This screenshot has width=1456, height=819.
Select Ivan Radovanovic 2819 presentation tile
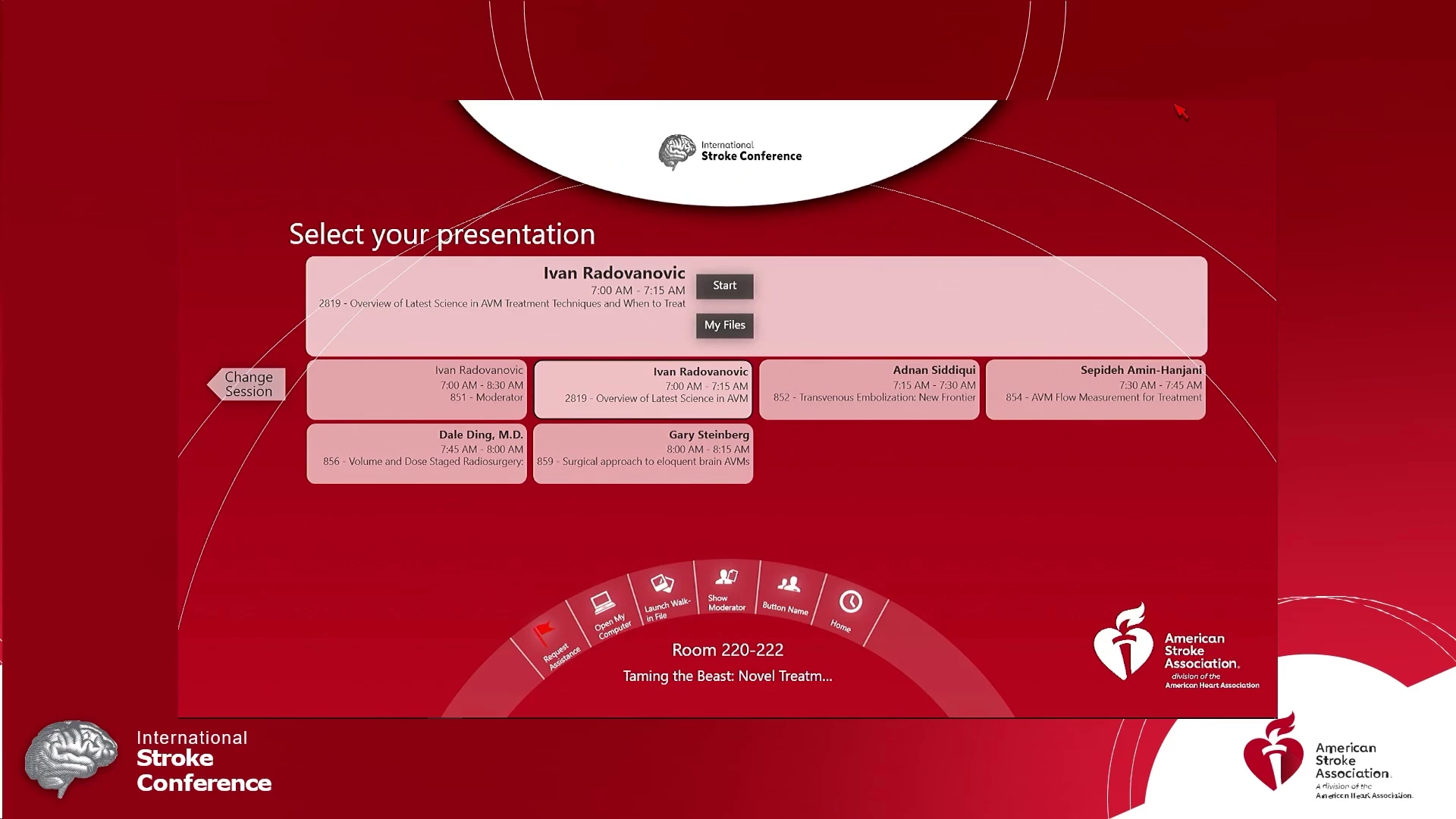642,389
